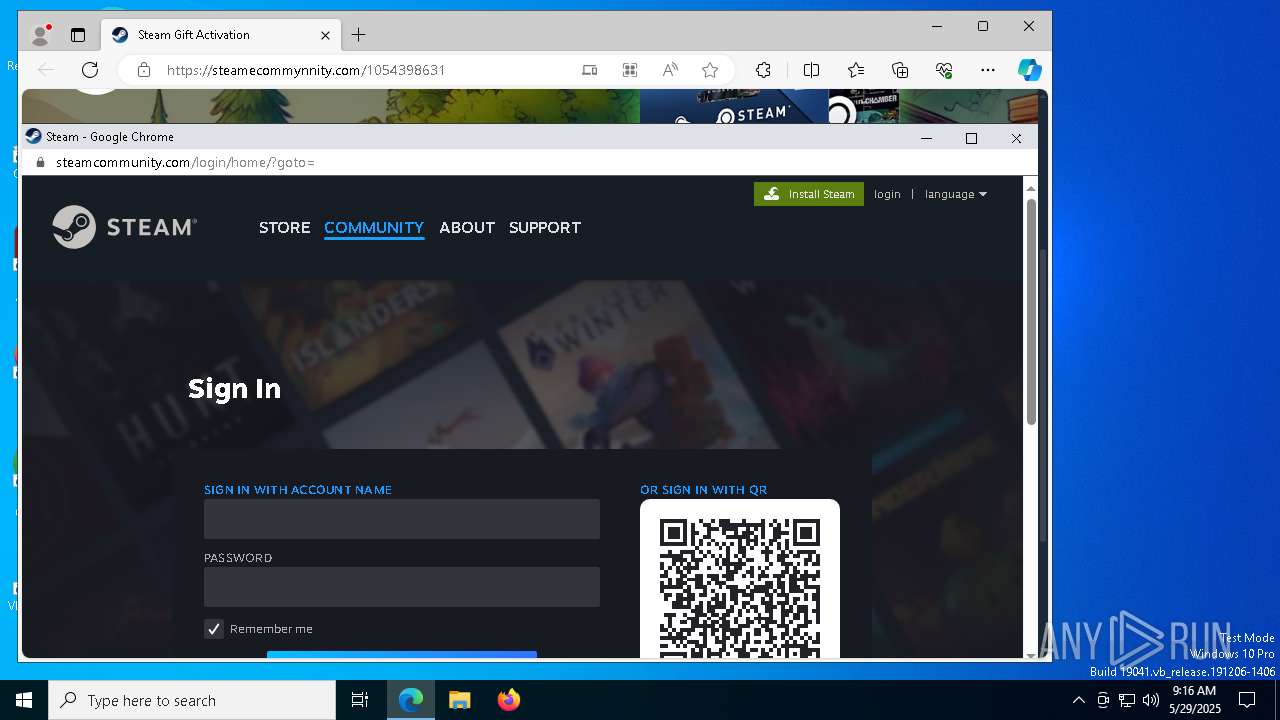This screenshot has width=1280, height=720.
Task: Open volume tray icon
Action: click(x=1151, y=700)
